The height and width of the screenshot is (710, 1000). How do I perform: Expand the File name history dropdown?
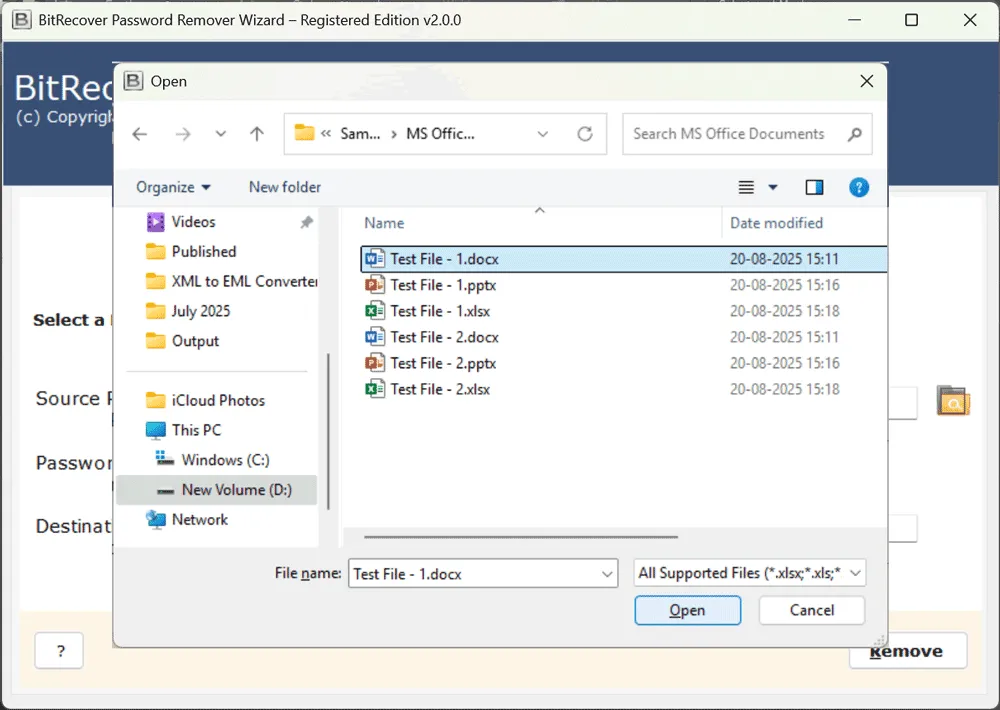pyautogui.click(x=607, y=574)
